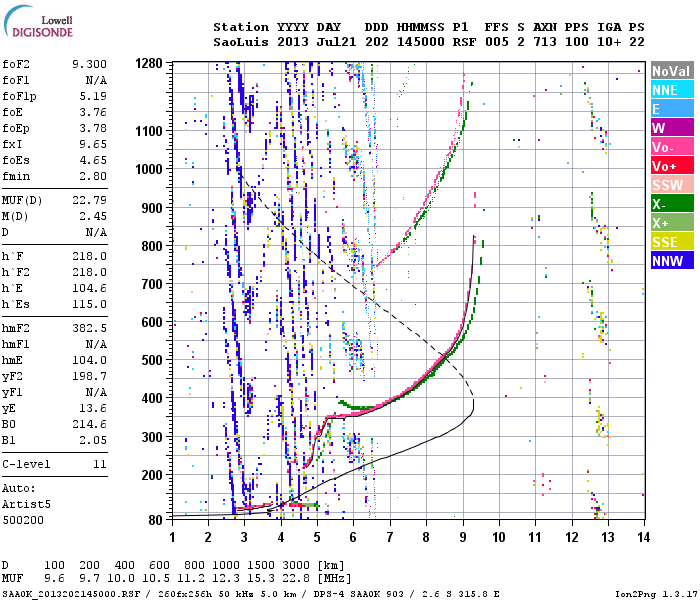The image size is (700, 600).
Task: Click the MUF 22.8 MHz table value
Action: (x=296, y=579)
